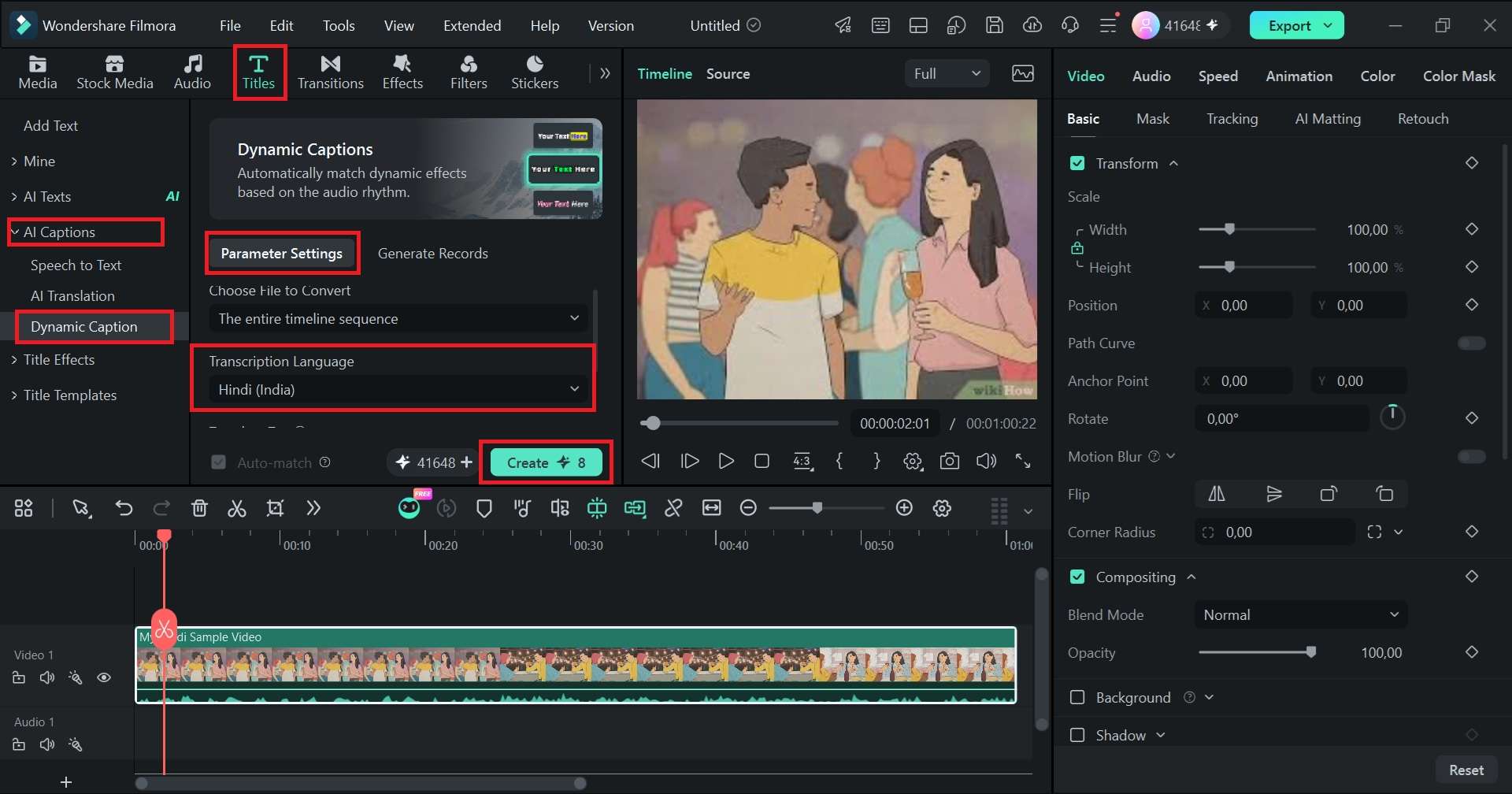
Task: Enable the Shadow checkbox
Action: 1077,735
